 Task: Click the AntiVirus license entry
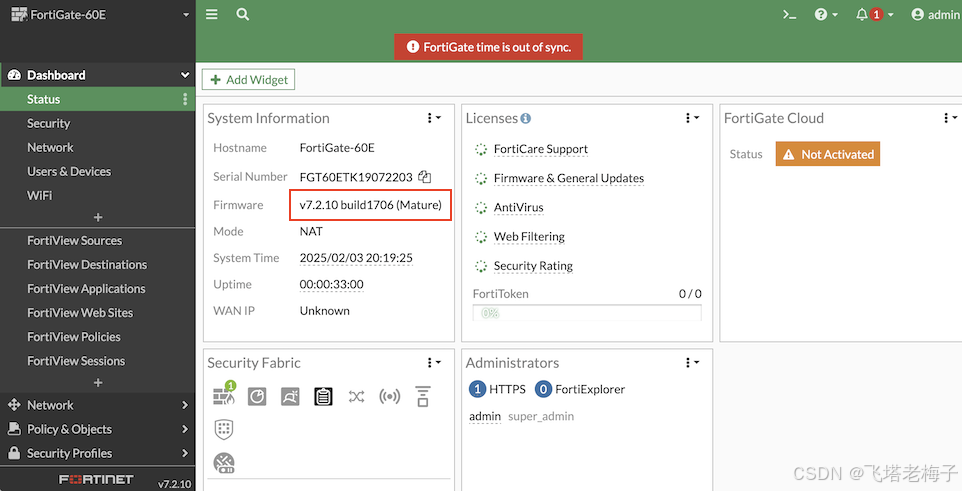tap(518, 207)
